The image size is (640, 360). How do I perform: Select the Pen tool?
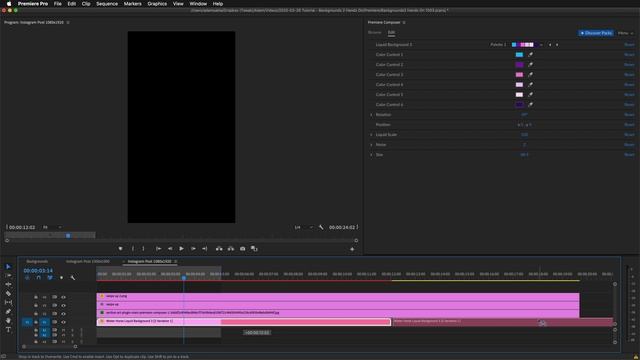click(x=8, y=311)
